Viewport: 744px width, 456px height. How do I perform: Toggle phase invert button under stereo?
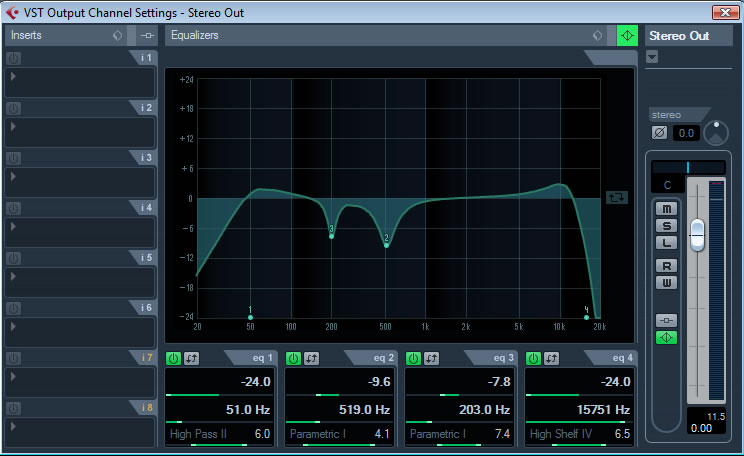[x=659, y=132]
